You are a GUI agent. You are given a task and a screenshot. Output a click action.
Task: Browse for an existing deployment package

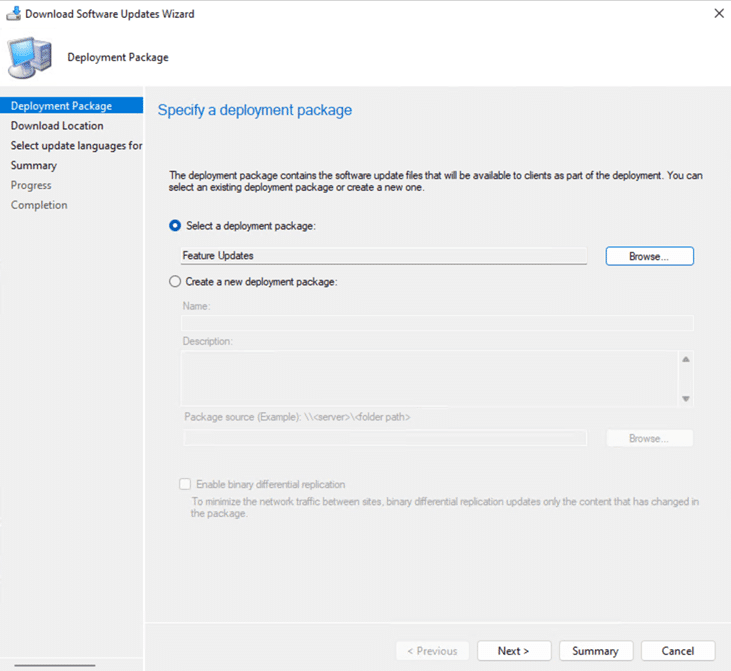(x=649, y=256)
